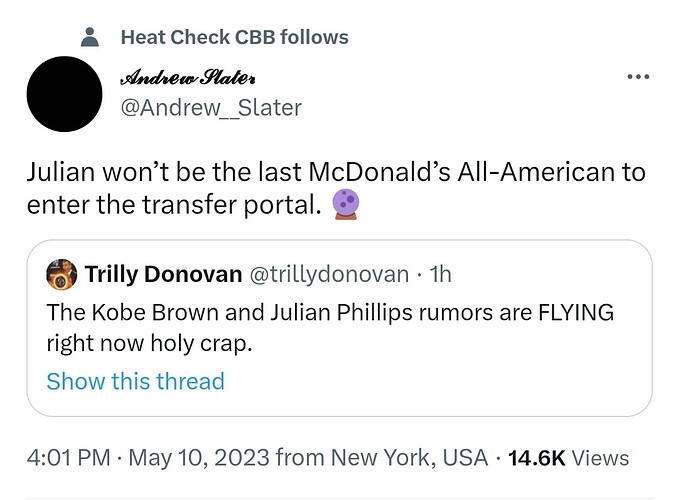Image resolution: width=678 pixels, height=500 pixels.
Task: Open the @Andrew__Slater handle
Action: tap(211, 108)
